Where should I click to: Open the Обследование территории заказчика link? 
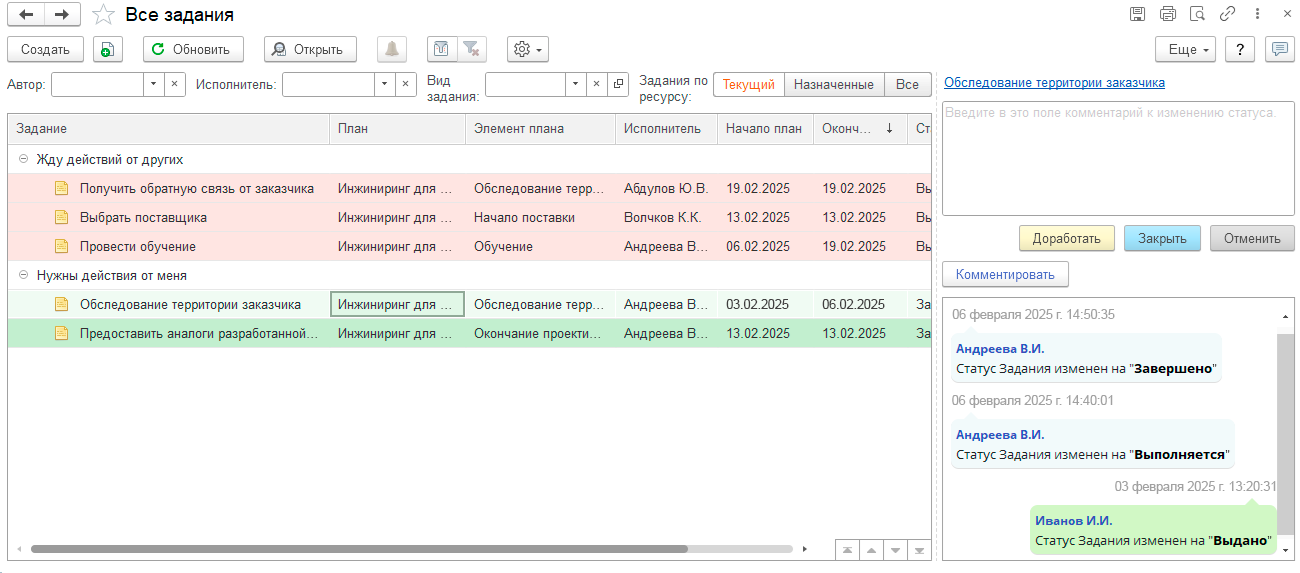coord(1054,83)
